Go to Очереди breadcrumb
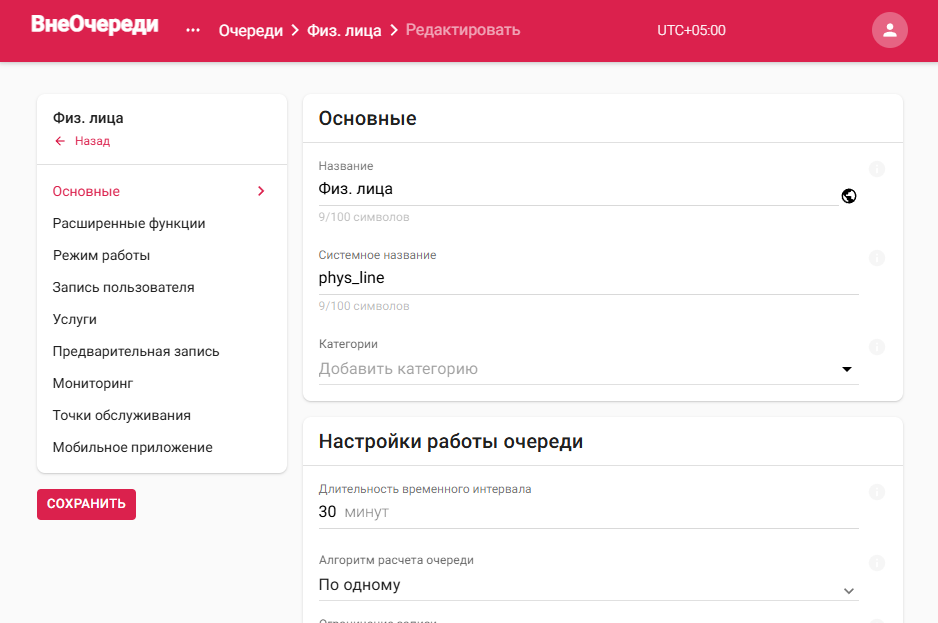The width and height of the screenshot is (938, 623). pos(251,31)
